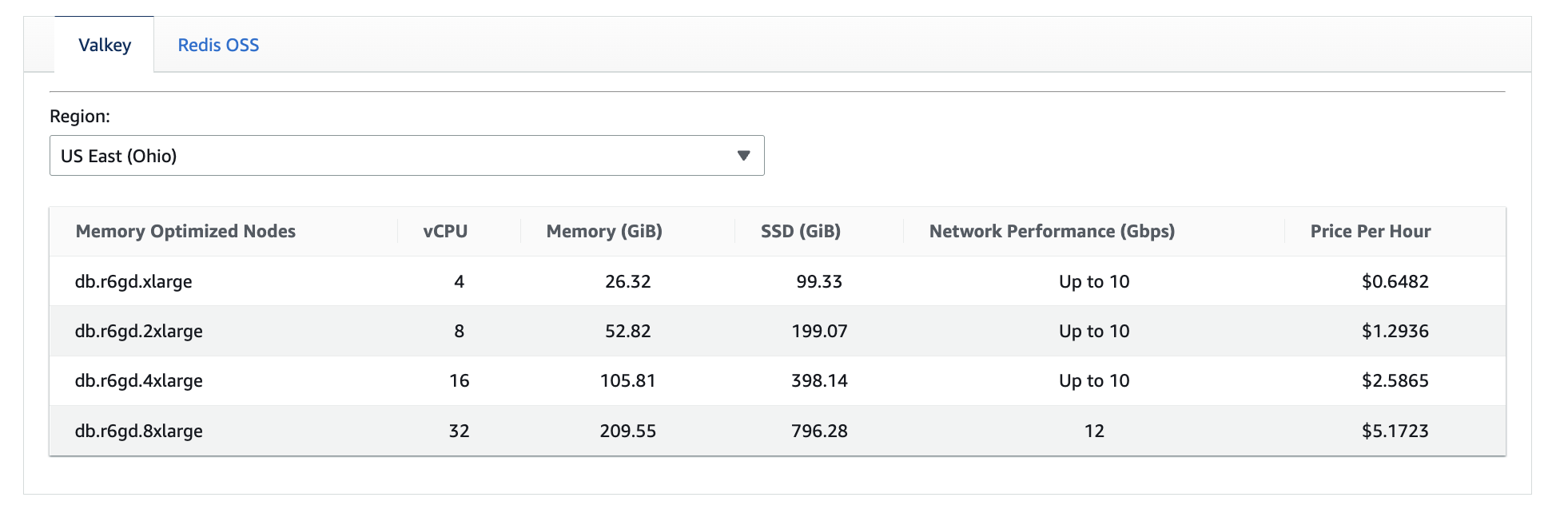Select the Network Performance (Gbps) header
The image size is (1568, 521).
coord(1052,232)
